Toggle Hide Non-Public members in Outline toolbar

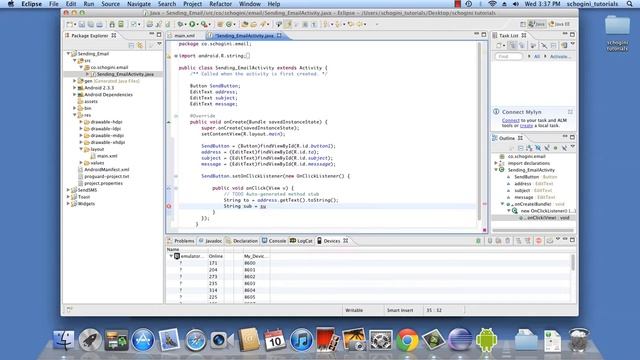[x=555, y=148]
